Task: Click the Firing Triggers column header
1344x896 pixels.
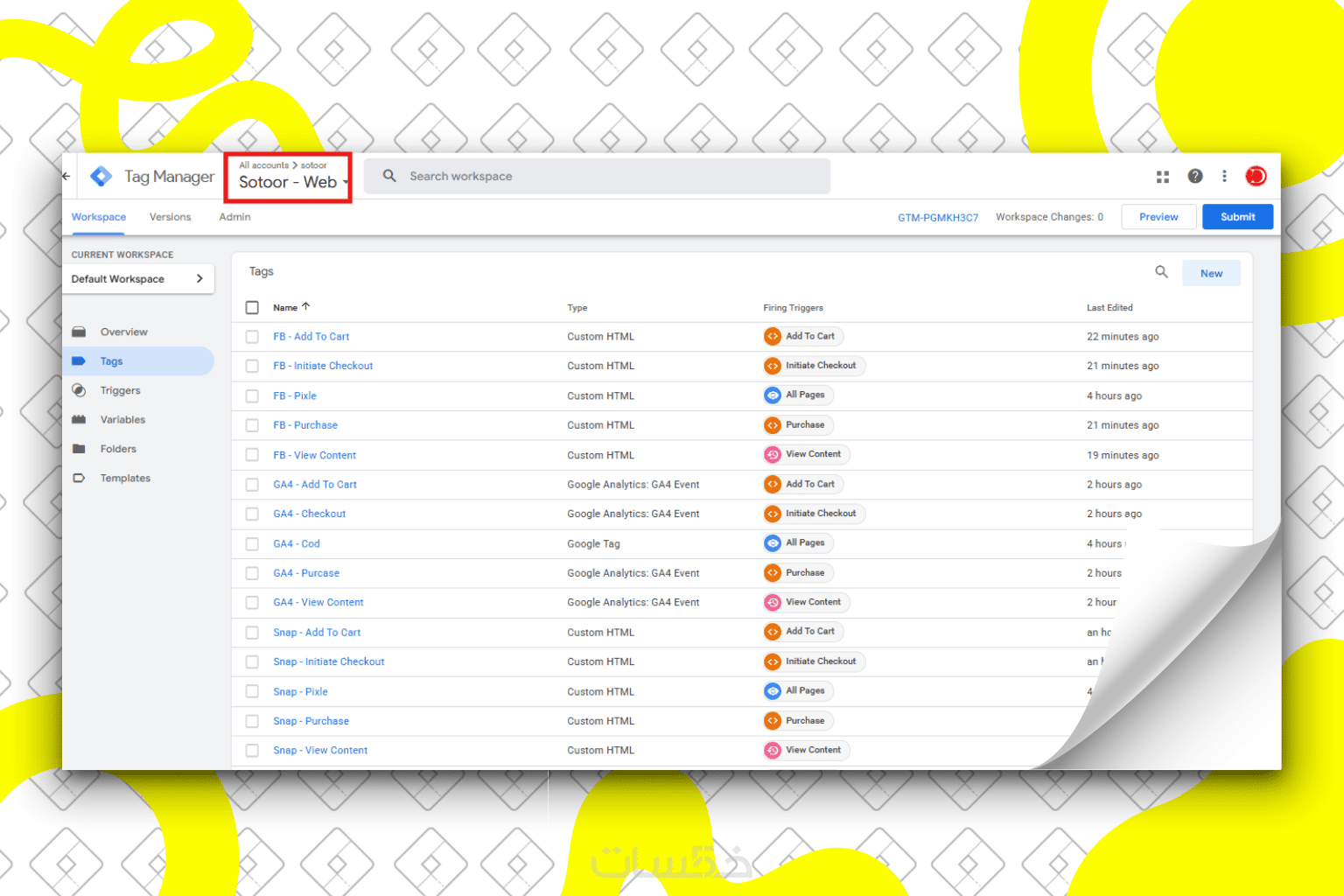Action: click(x=793, y=308)
